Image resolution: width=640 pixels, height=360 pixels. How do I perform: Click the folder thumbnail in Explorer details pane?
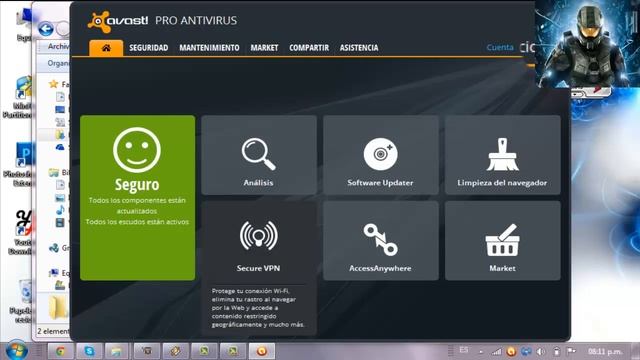pyautogui.click(x=58, y=307)
